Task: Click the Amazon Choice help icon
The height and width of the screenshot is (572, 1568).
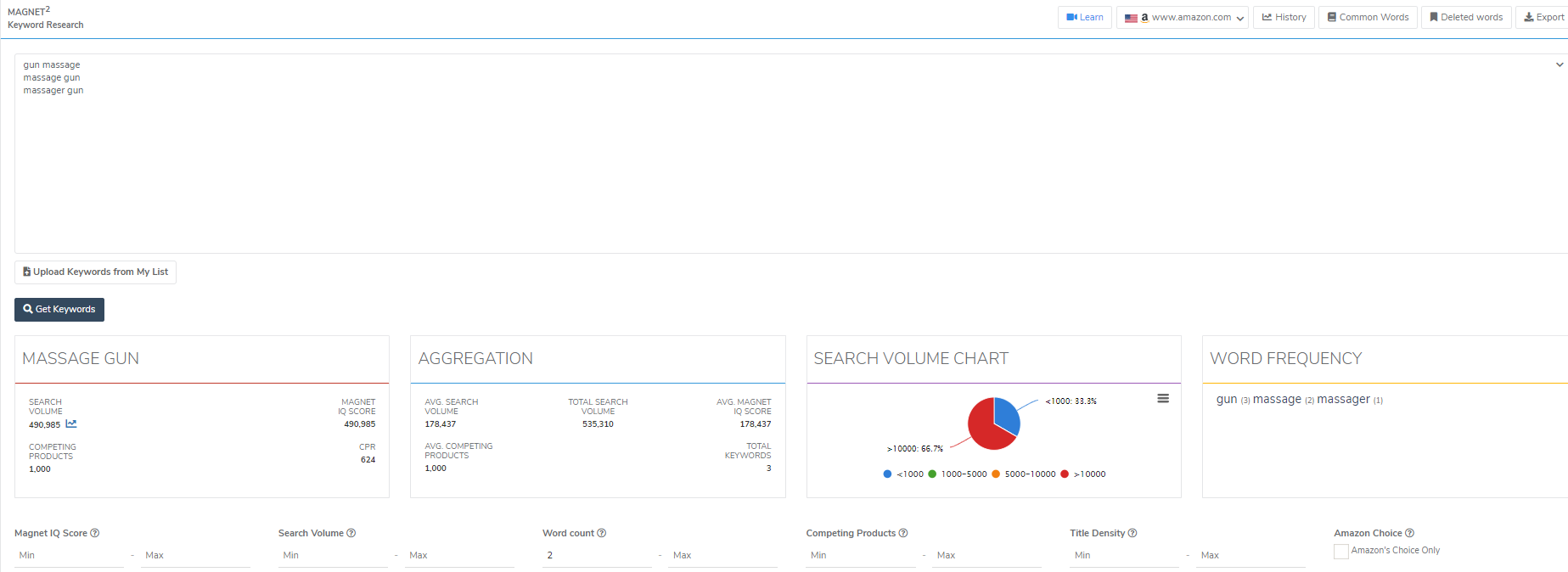Action: point(1410,533)
